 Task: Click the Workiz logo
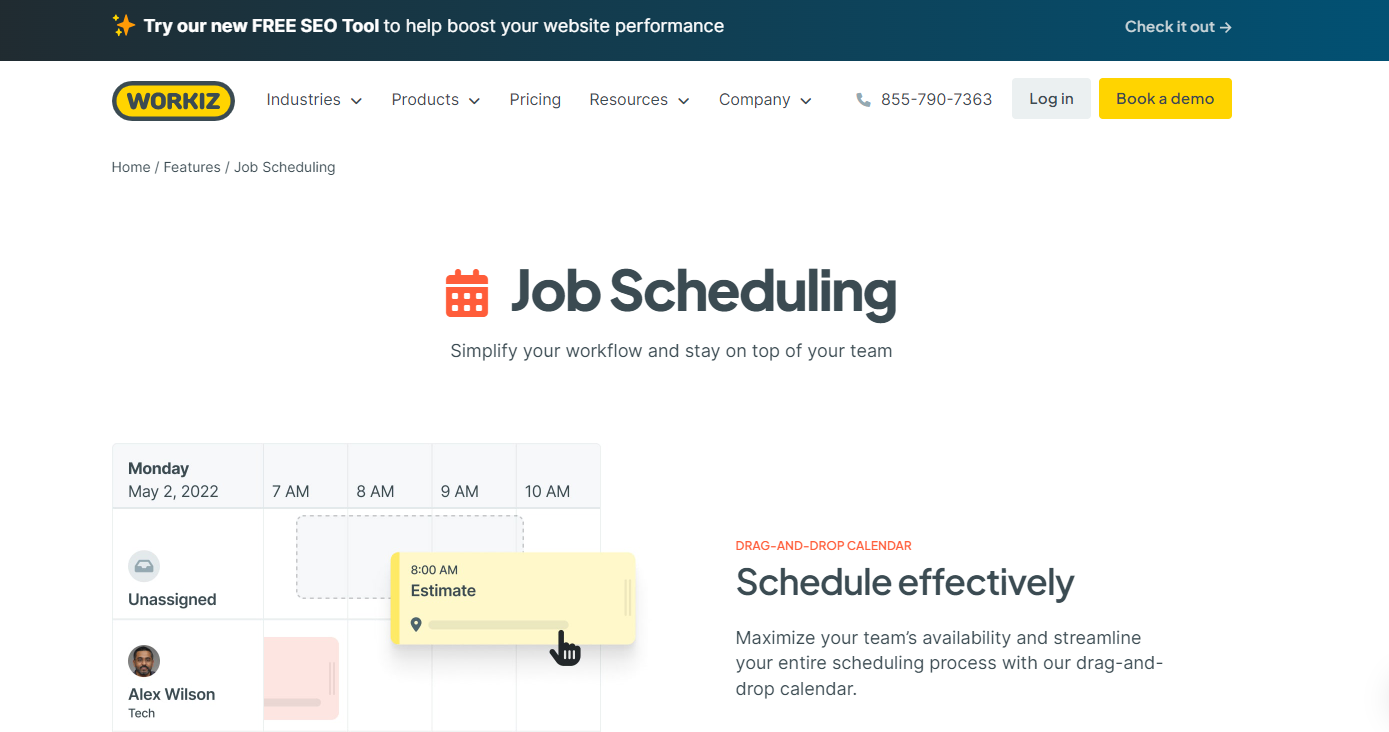(173, 100)
